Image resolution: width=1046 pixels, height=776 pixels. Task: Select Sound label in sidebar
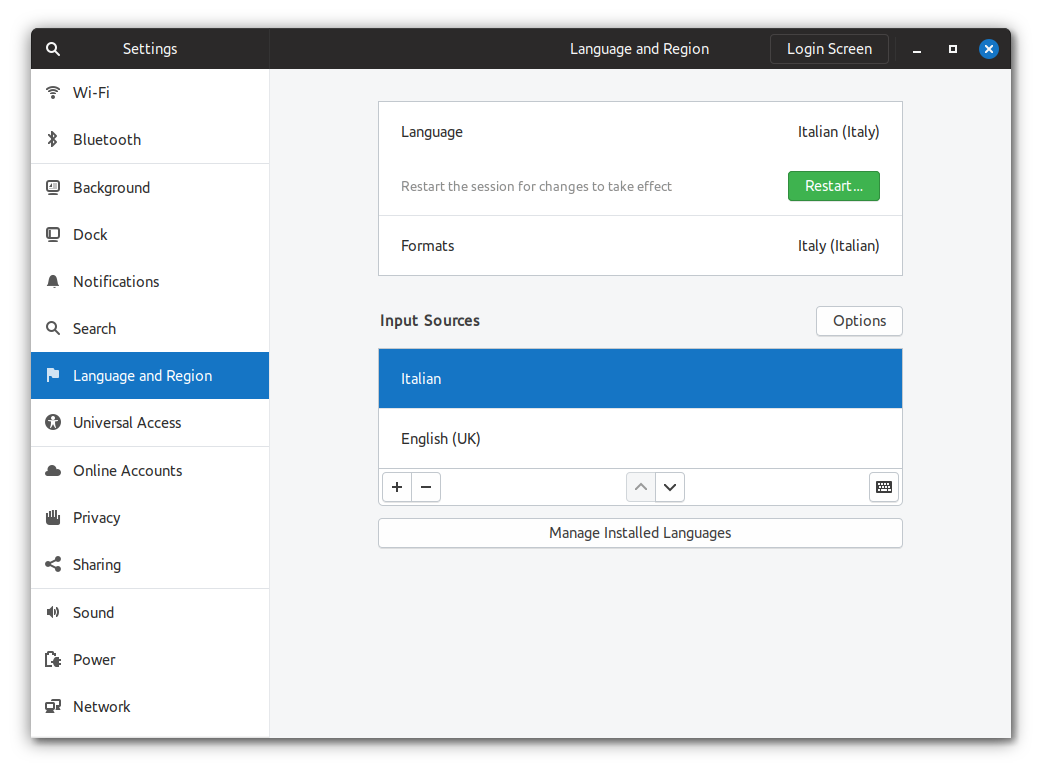click(x=93, y=612)
